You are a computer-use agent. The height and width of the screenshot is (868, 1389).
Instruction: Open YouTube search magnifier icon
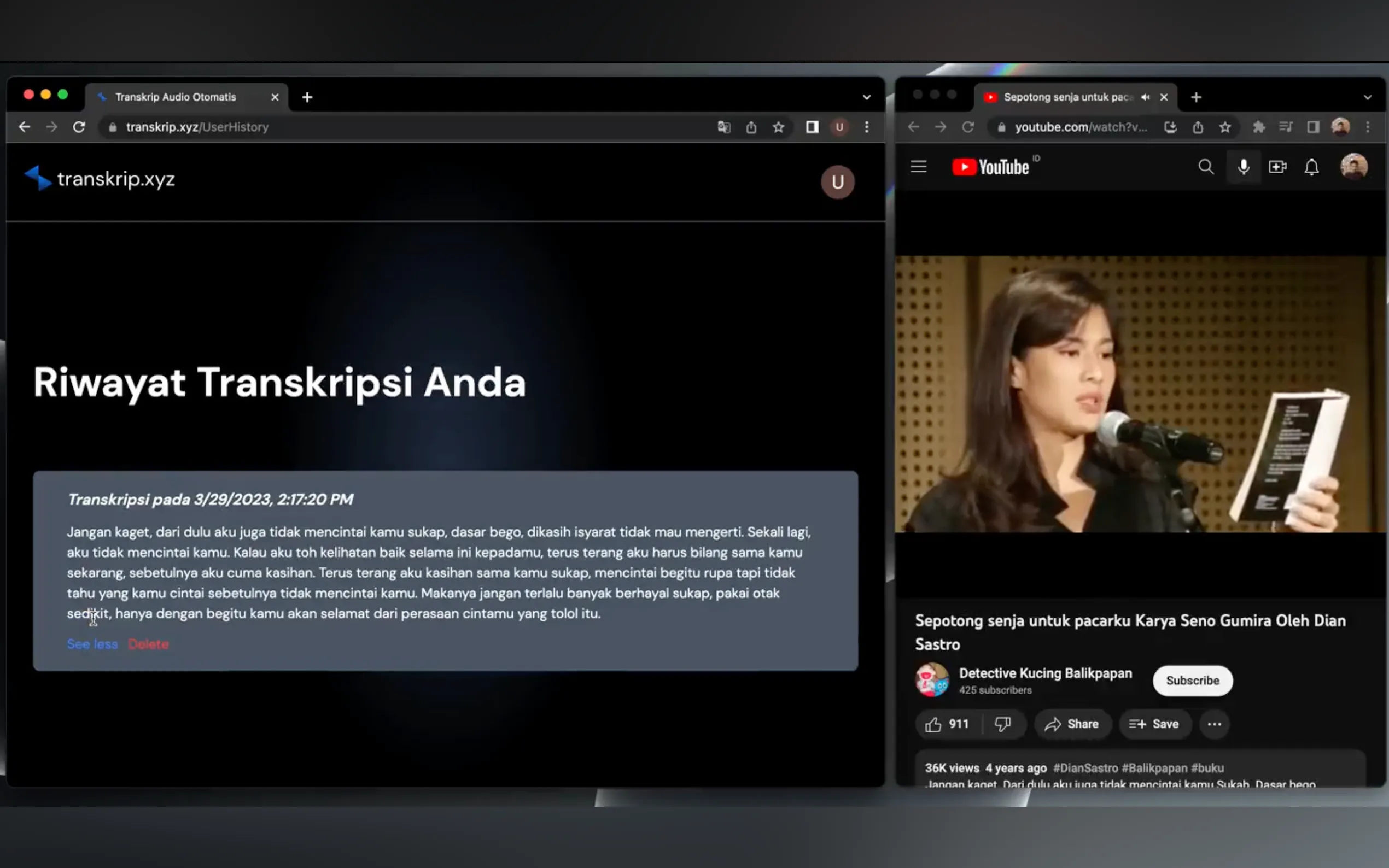coord(1206,167)
